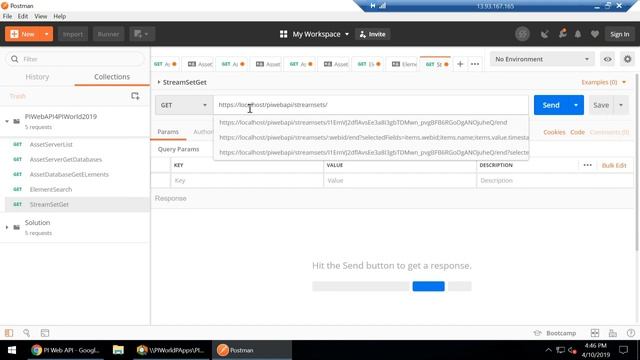Screen dimensions: 640x360
Task: Open the params column options ellipsis
Action: pyautogui.click(x=587, y=165)
